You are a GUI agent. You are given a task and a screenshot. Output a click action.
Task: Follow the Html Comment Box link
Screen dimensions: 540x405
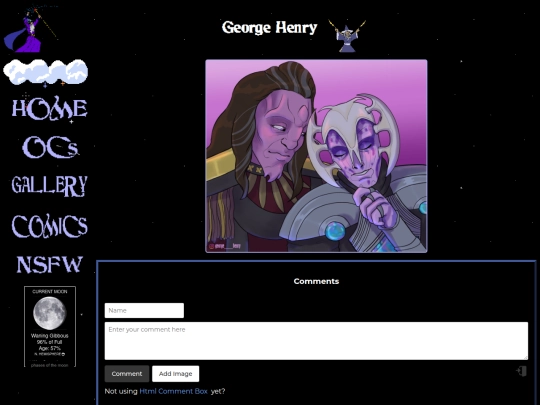(x=173, y=391)
